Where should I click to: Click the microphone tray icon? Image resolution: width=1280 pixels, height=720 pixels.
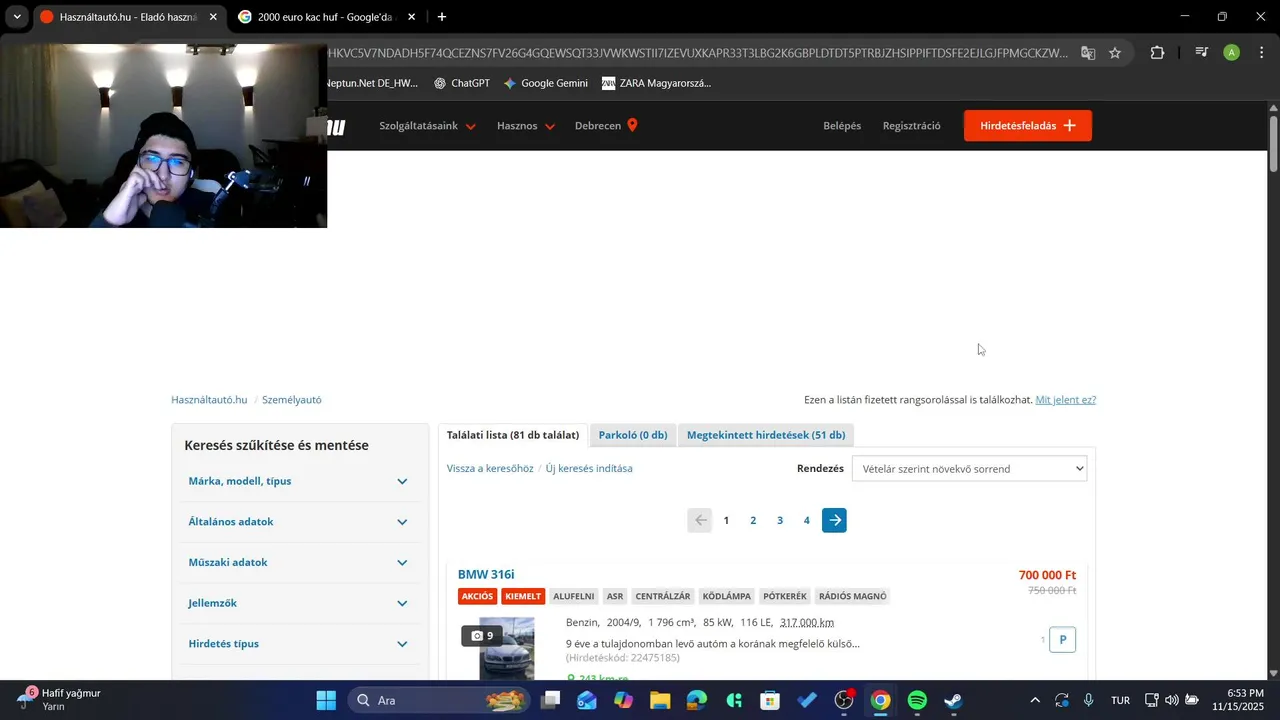tap(1088, 700)
